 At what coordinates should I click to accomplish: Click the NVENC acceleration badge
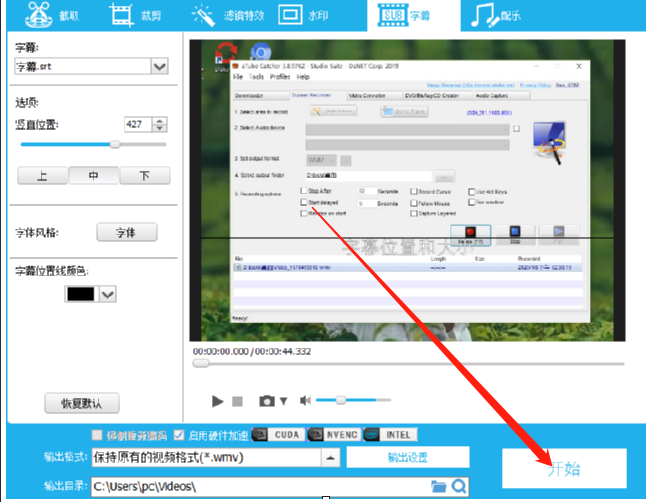tap(334, 435)
